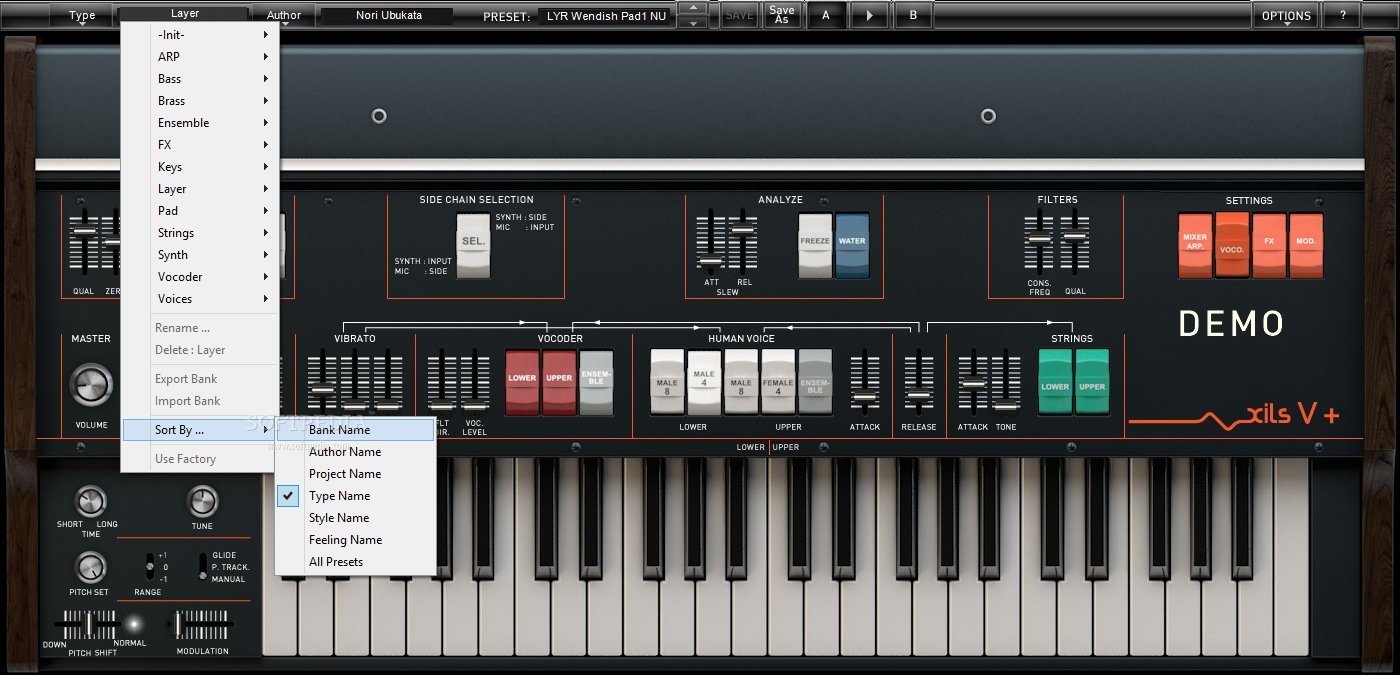Sort presets by Feeling Name
The image size is (1400, 675).
(357, 540)
